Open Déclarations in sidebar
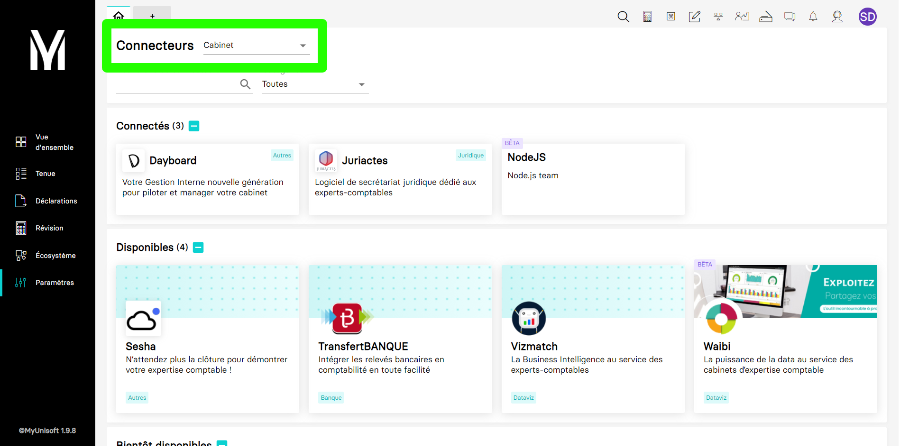900x446 pixels. [x=46, y=201]
